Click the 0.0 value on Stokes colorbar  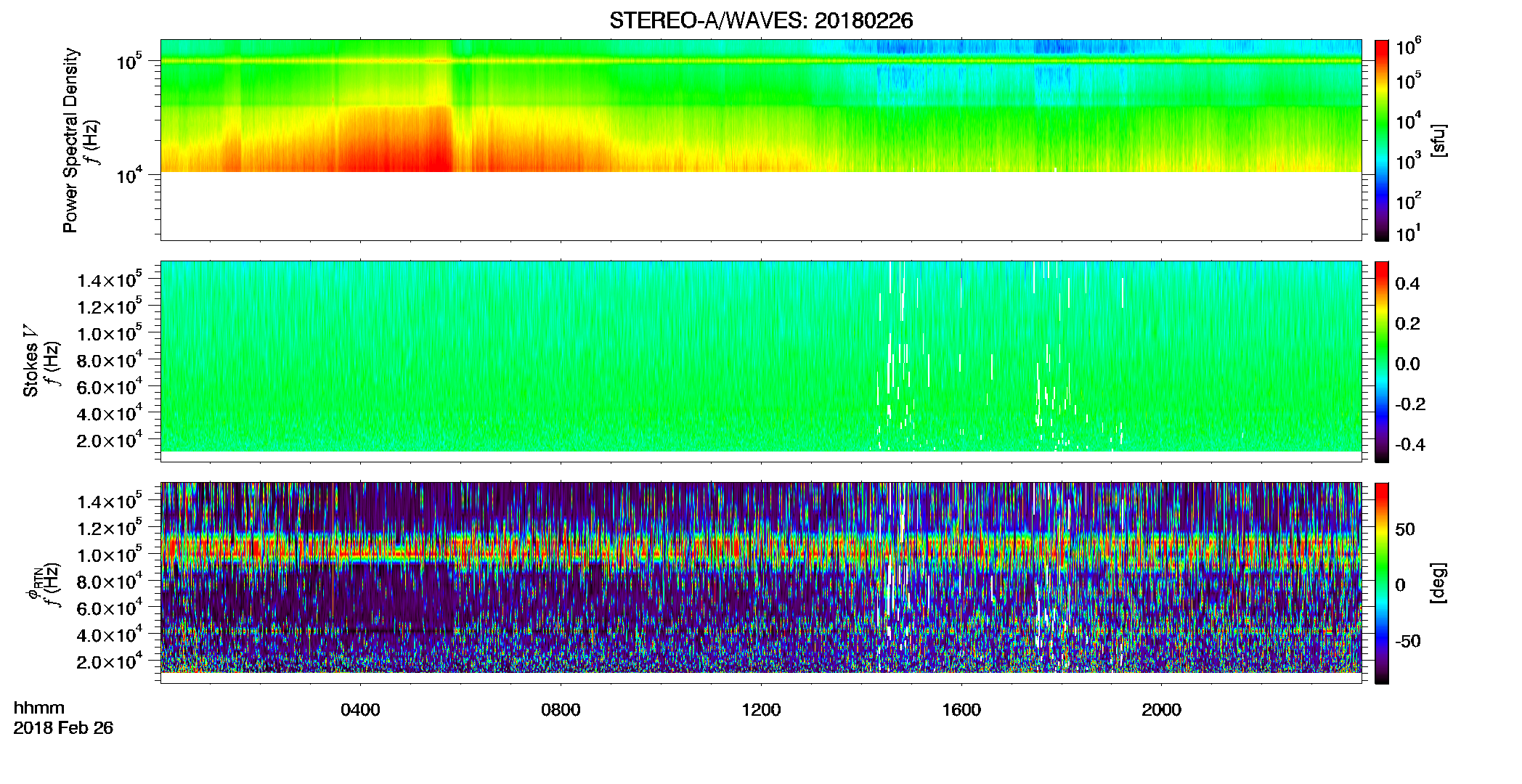click(1407, 364)
